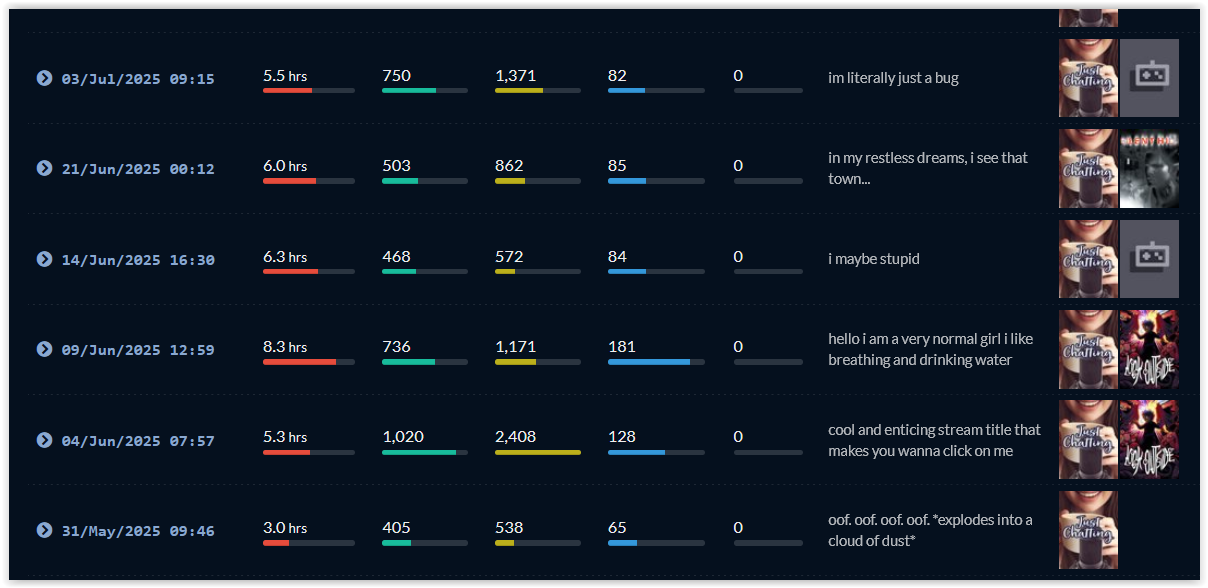Click the 538 value
The width and height of the screenshot is (1208, 588).
509,528
